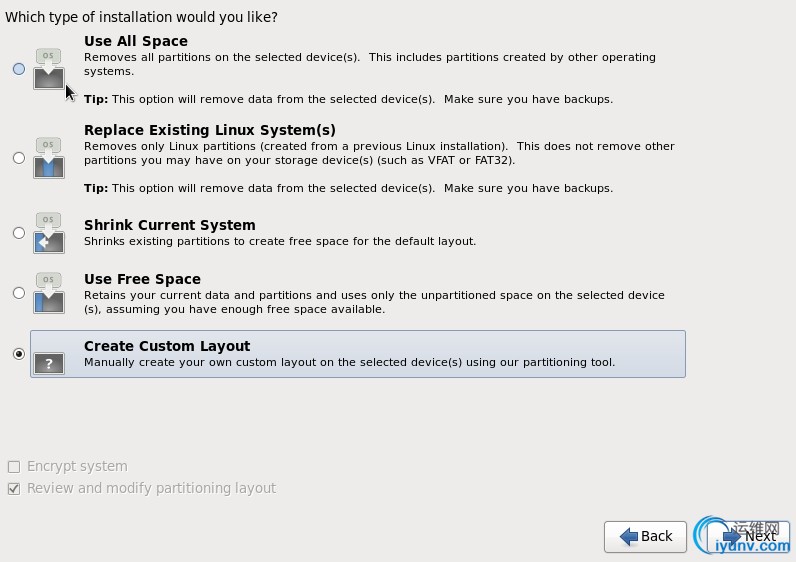Viewport: 796px width, 562px height.
Task: Click the Create Custom Layout heading text
Action: [167, 346]
